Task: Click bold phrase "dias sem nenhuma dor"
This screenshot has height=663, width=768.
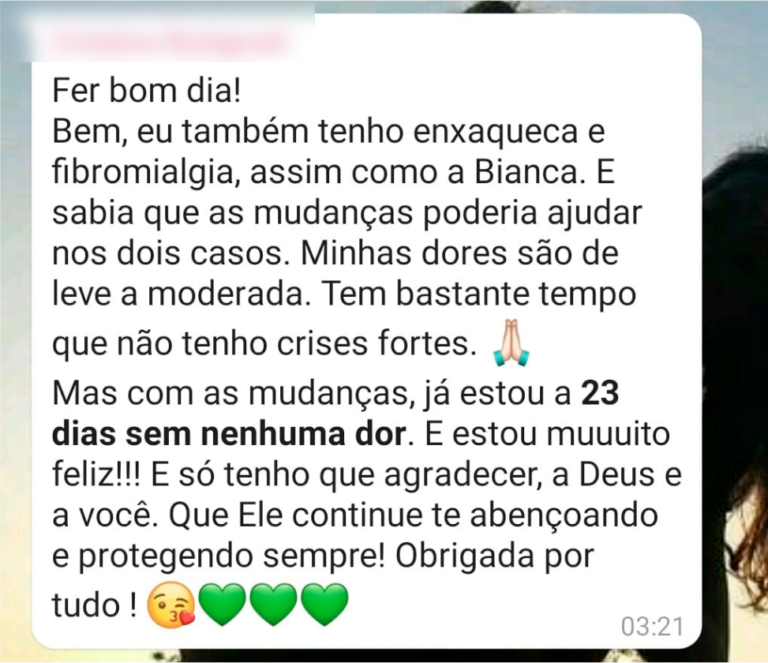Action: point(229,434)
